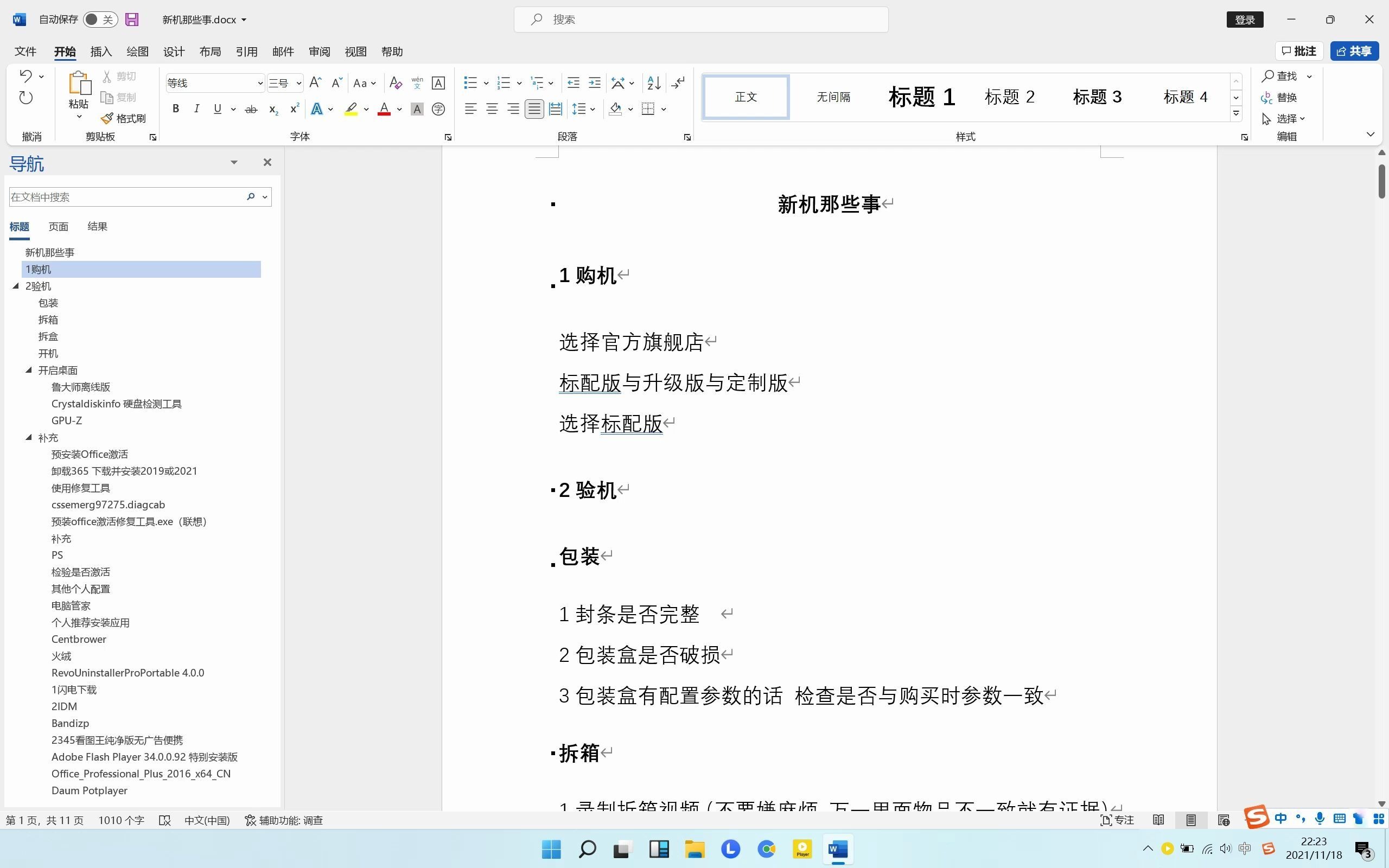
Task: Switch to the 页面 navigation tab
Action: point(58,226)
